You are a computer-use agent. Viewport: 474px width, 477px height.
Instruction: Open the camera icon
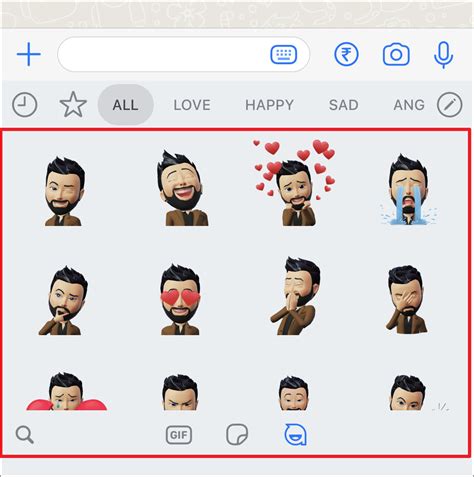(396, 55)
